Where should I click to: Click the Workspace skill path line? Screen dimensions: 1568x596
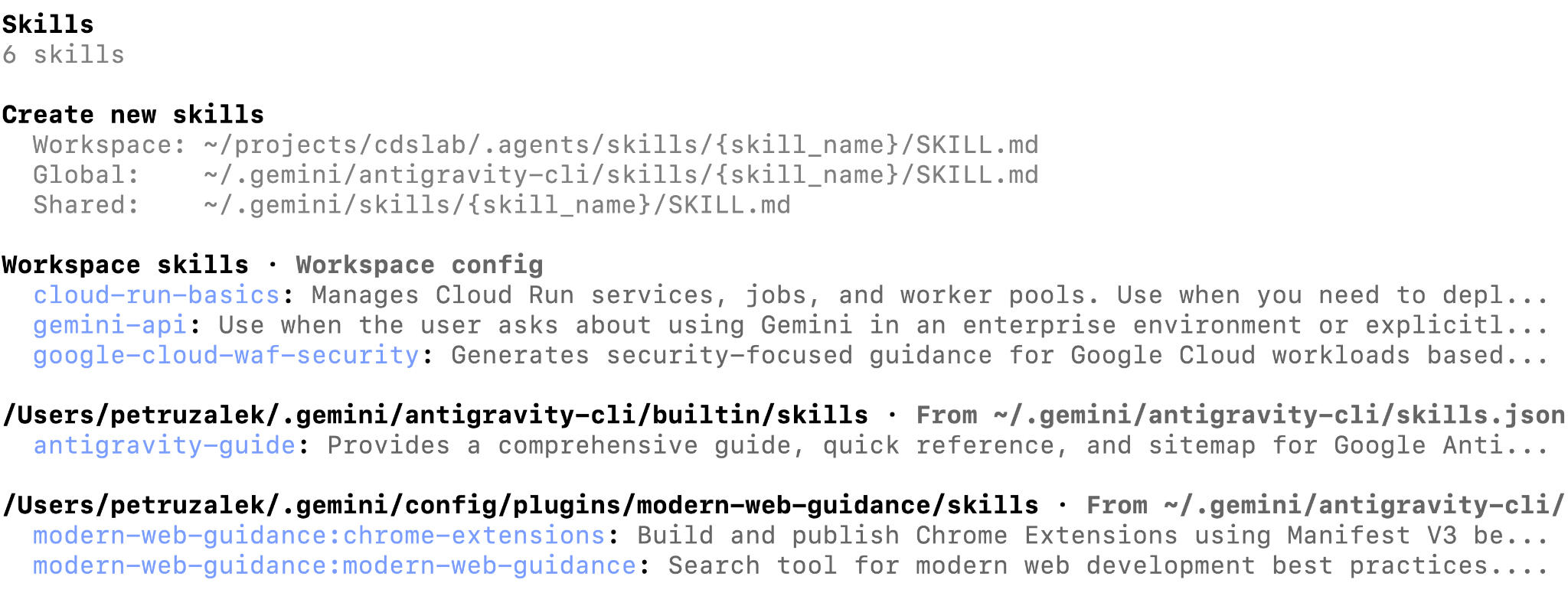click(x=536, y=145)
